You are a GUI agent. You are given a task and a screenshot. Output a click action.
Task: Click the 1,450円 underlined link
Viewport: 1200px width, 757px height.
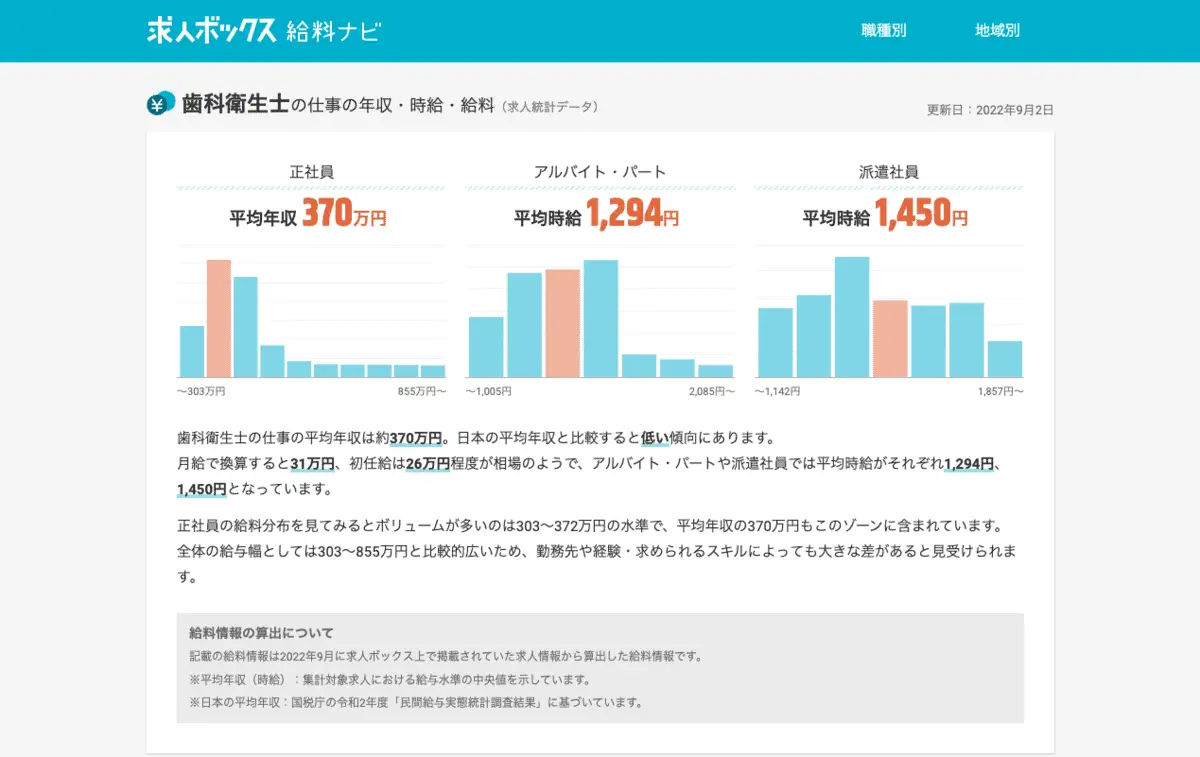(200, 490)
